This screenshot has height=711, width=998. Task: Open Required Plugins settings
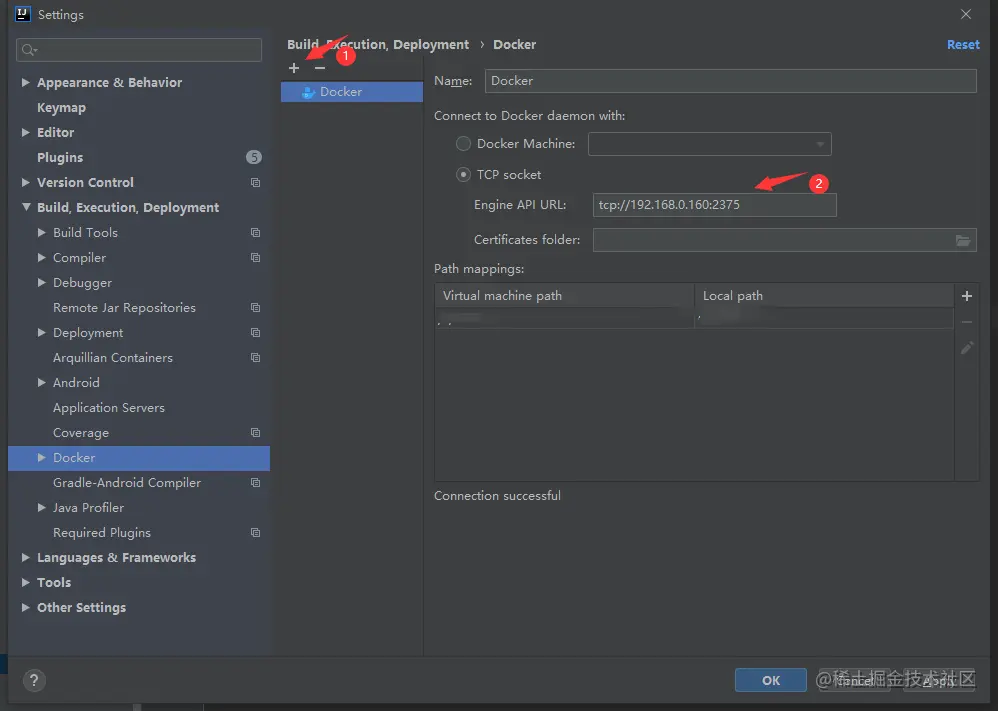point(102,533)
